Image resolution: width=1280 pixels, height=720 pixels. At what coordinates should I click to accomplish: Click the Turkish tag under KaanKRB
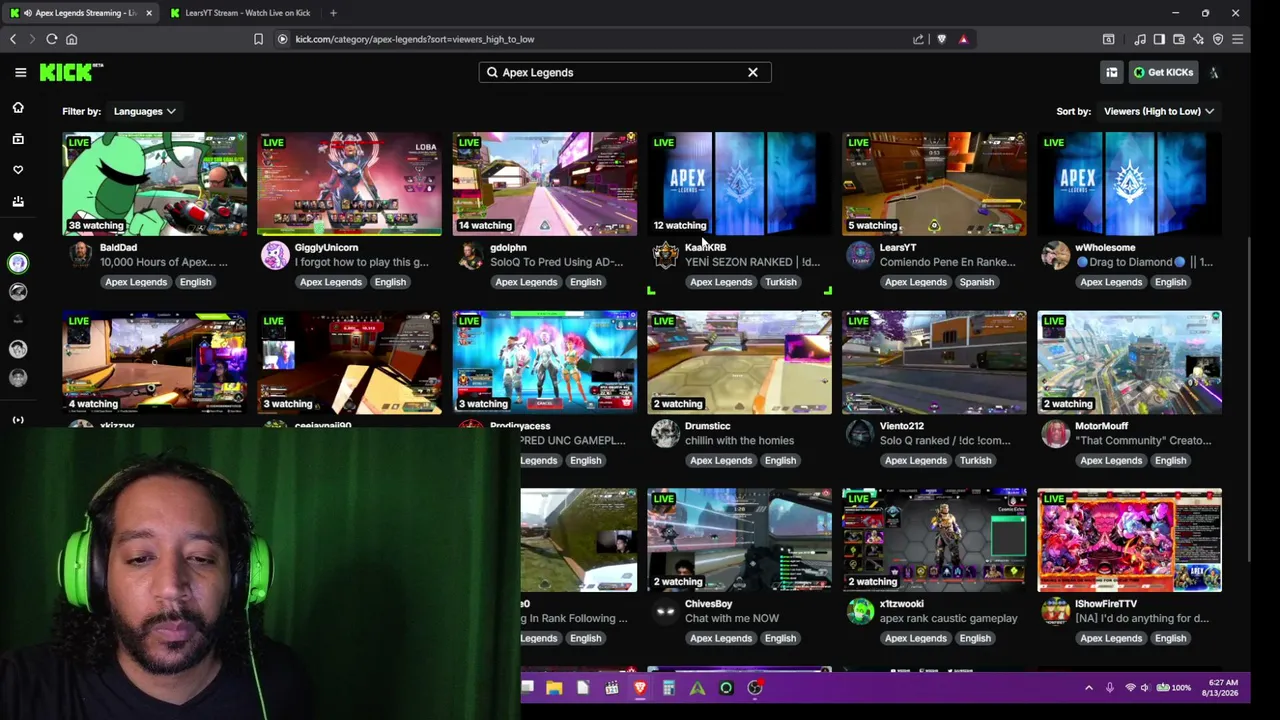[x=781, y=282]
